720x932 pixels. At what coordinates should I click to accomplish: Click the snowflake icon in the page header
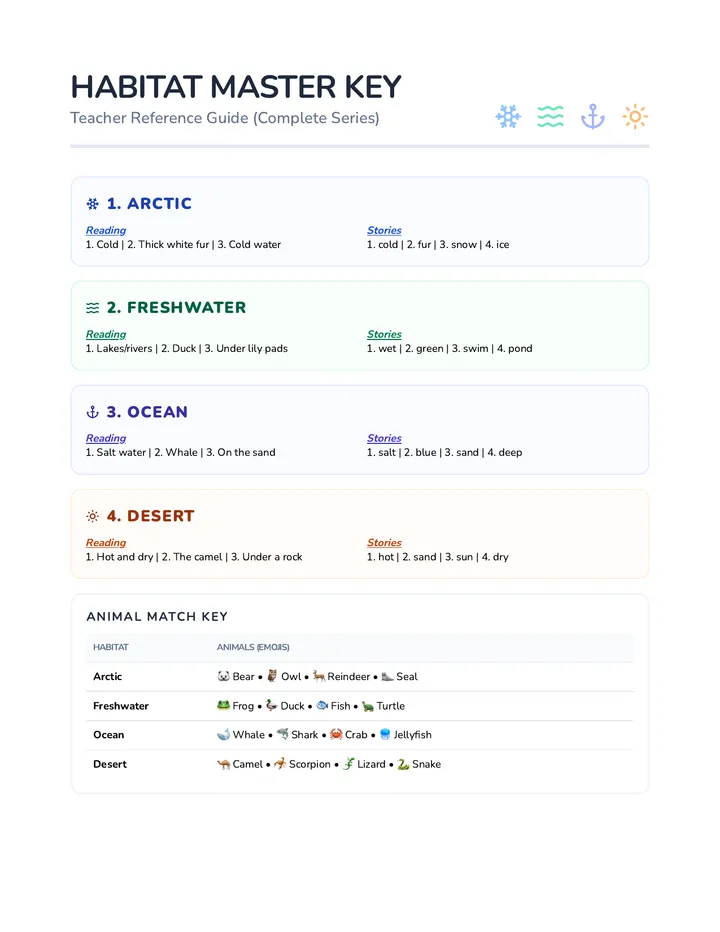coord(508,116)
